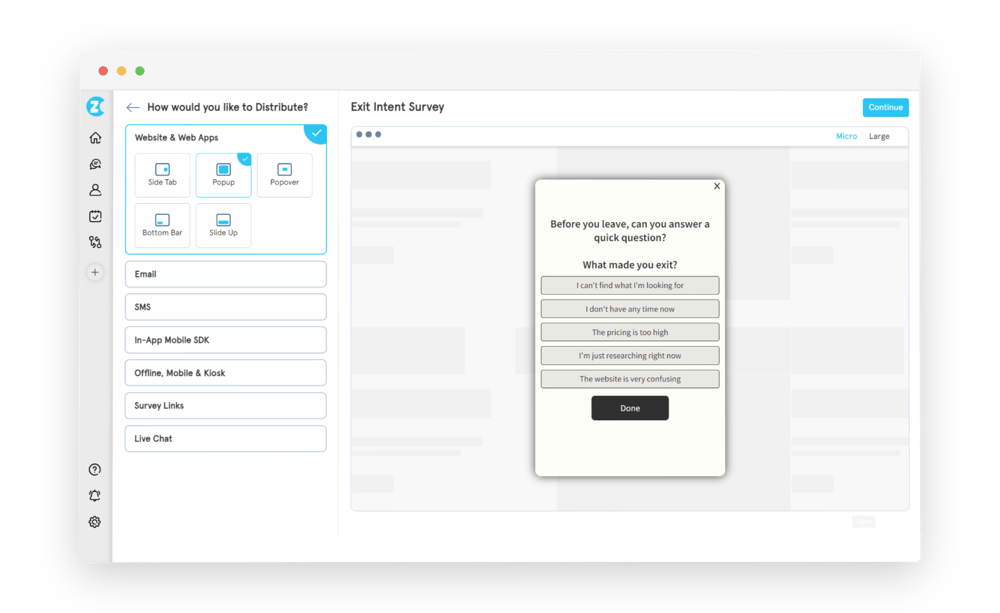Select the Bottom Bar format
The width and height of the screenshot is (1000, 613).
pyautogui.click(x=161, y=224)
